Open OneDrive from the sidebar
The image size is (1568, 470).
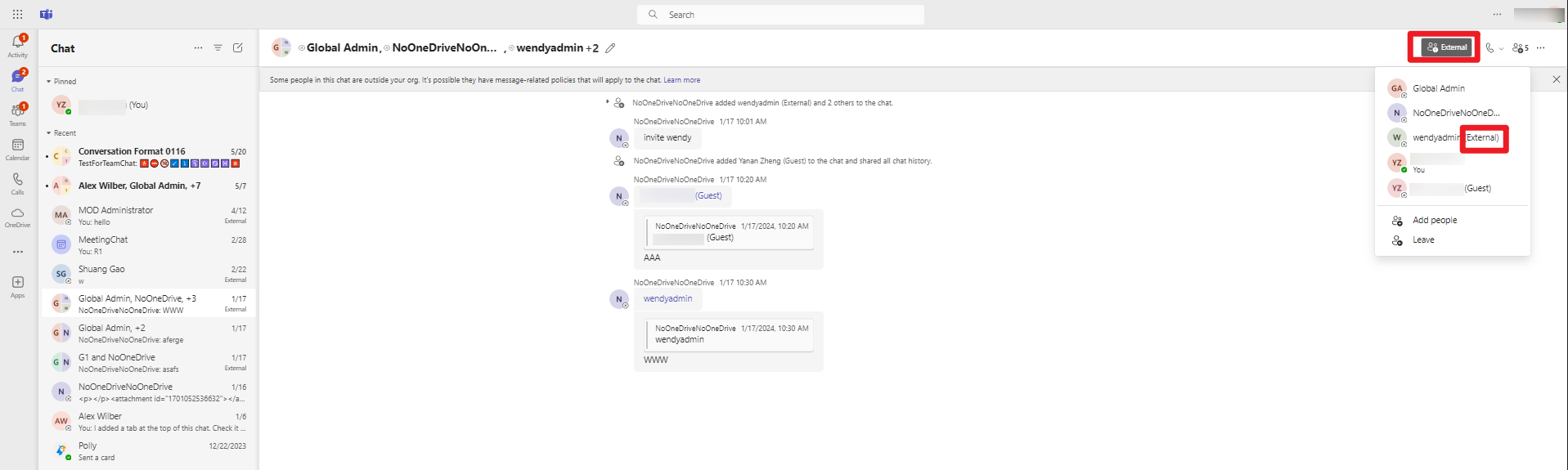click(17, 217)
